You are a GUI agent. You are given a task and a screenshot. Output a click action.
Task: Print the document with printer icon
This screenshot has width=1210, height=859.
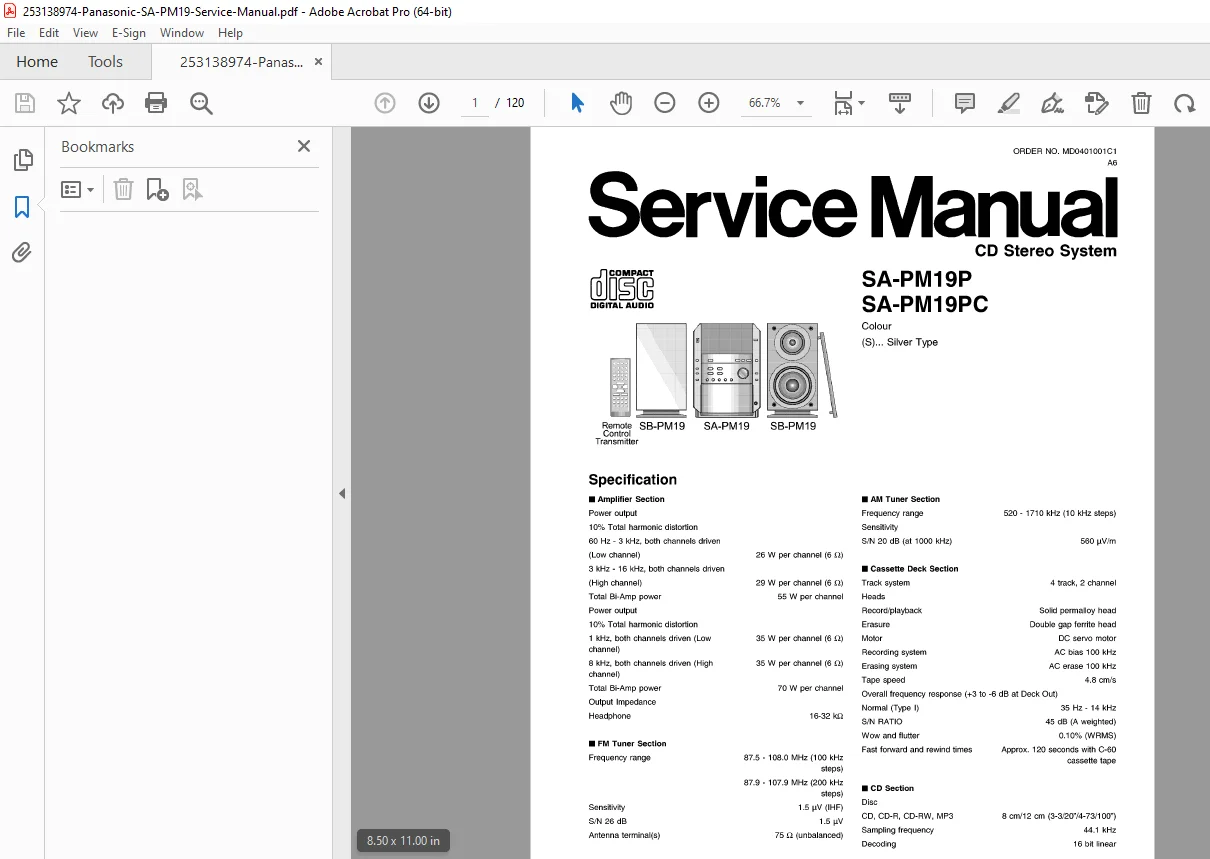tap(156, 103)
